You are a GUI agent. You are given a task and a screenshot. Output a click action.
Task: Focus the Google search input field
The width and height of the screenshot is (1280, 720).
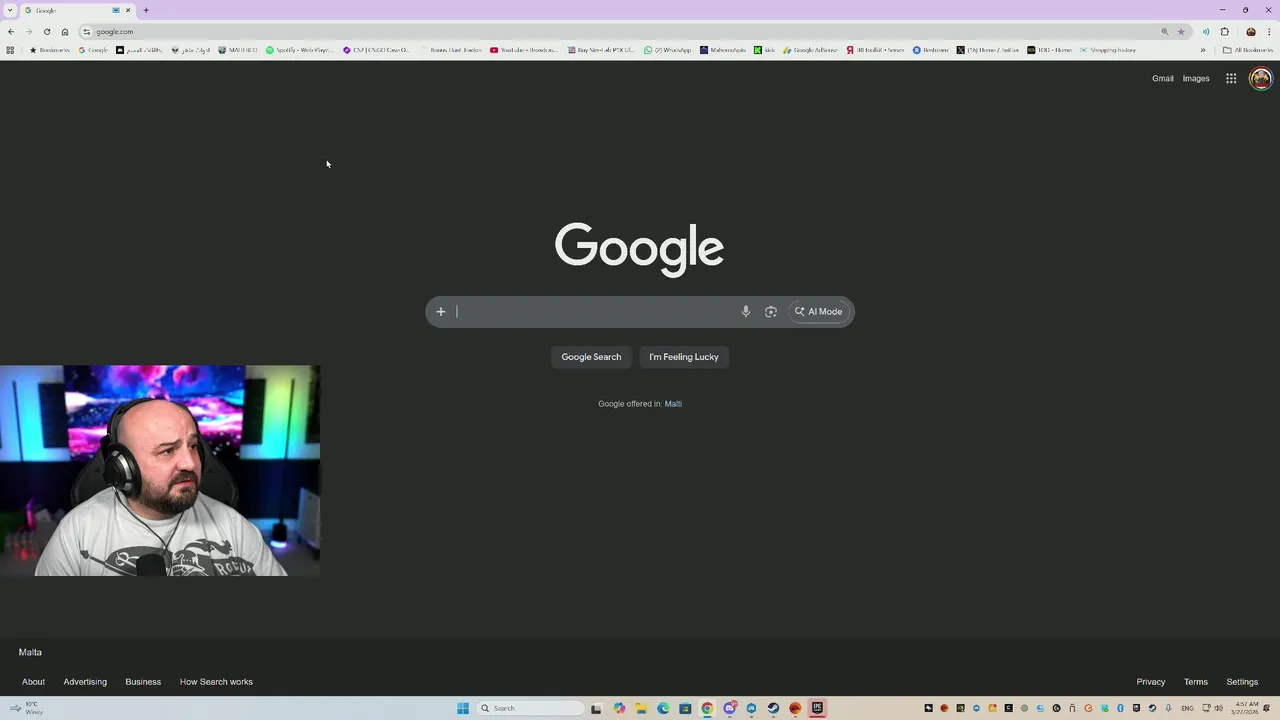(x=595, y=311)
